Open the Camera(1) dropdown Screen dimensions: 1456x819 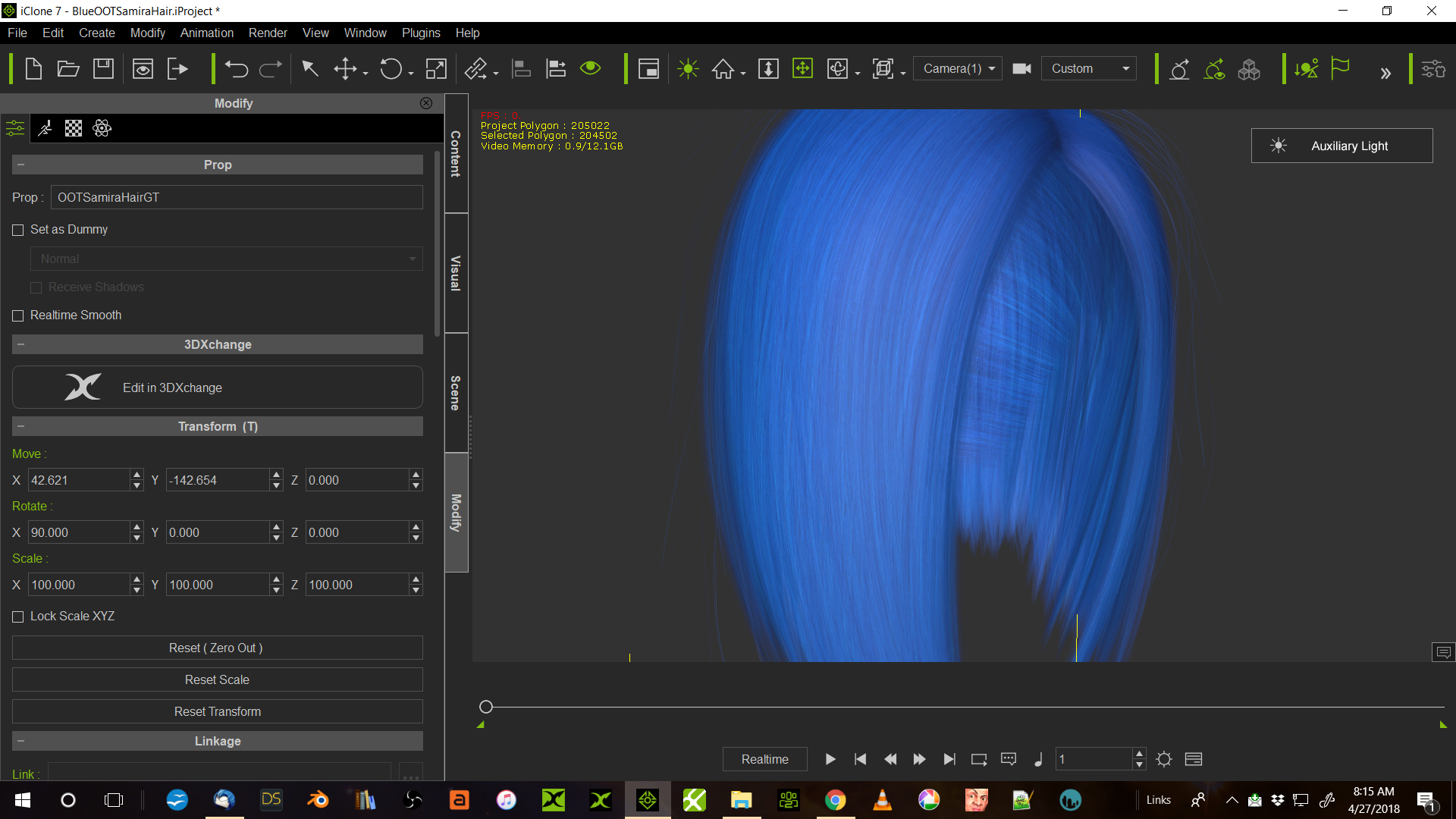[x=958, y=69]
